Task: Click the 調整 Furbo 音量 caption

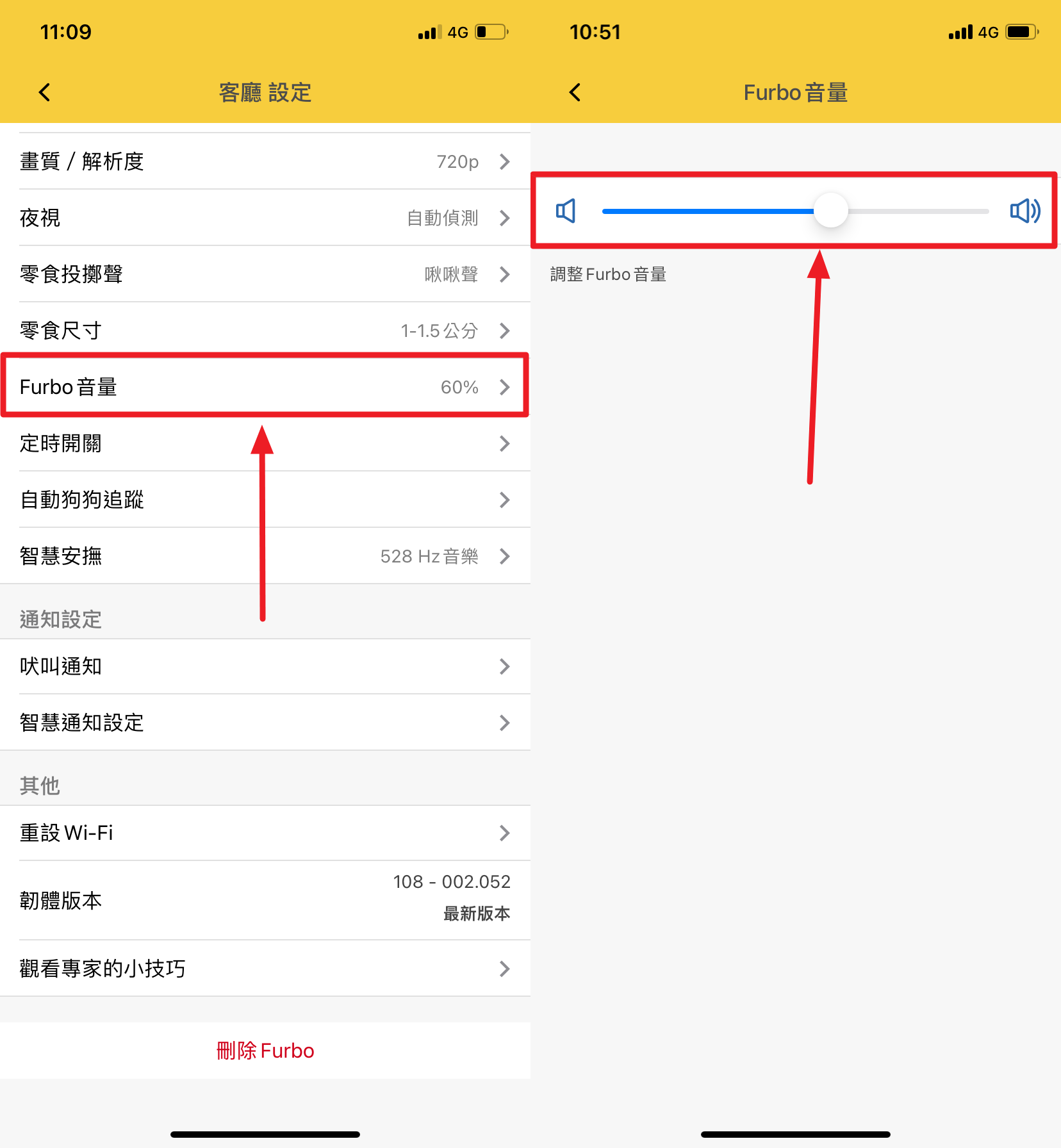Action: 608,274
